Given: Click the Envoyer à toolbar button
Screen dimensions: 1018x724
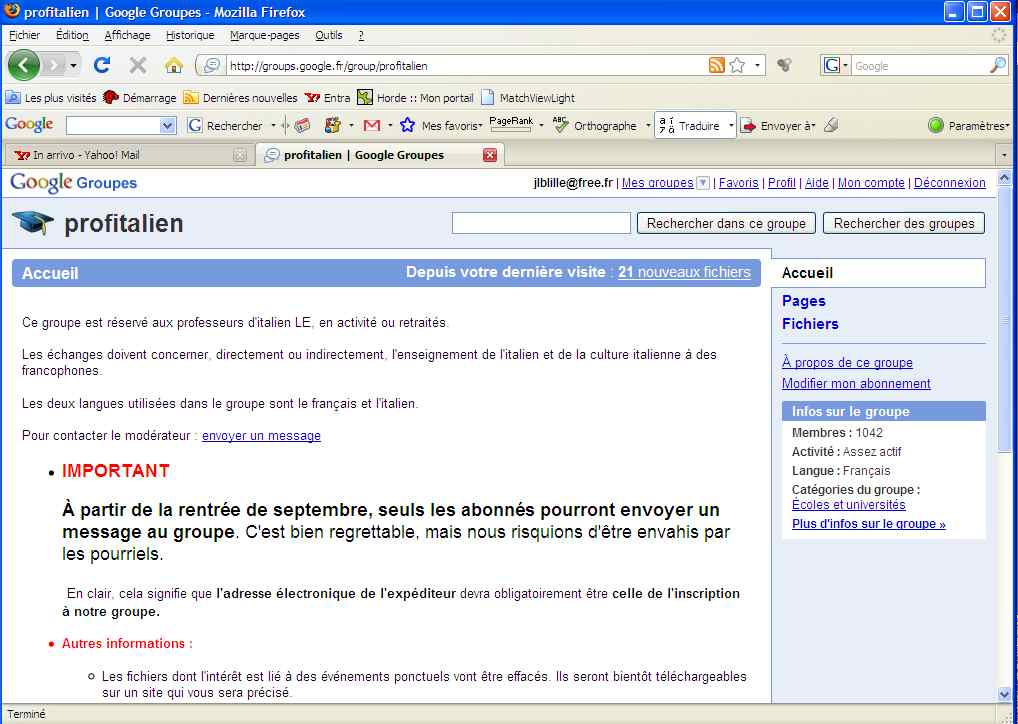Looking at the screenshot, I should click(778, 125).
